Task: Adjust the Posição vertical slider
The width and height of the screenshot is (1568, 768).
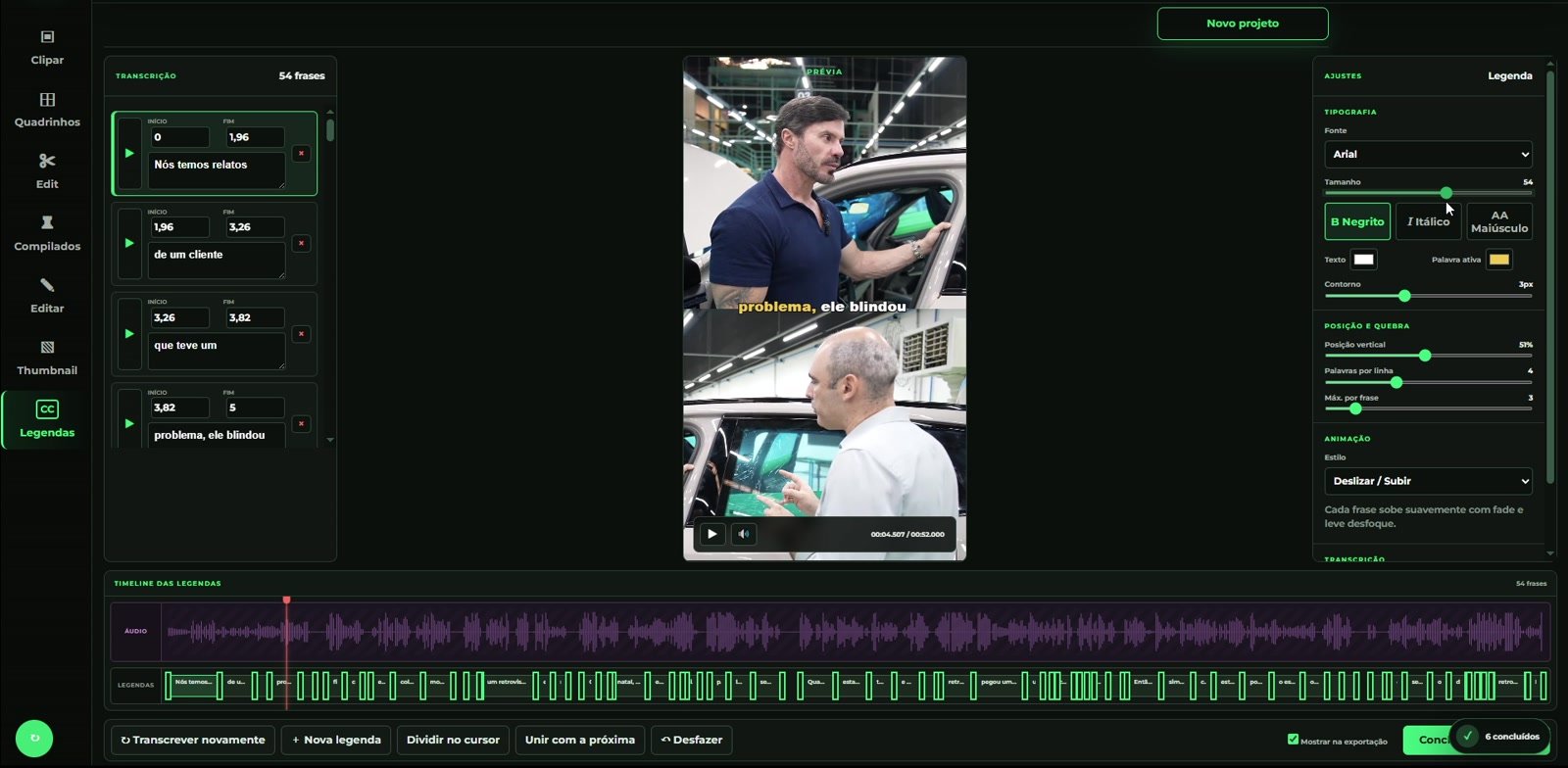Action: 1428,356
